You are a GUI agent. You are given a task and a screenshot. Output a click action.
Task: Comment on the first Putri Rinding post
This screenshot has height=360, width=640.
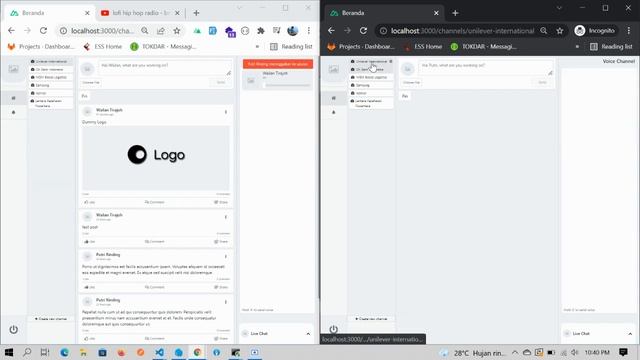pyautogui.click(x=155, y=287)
